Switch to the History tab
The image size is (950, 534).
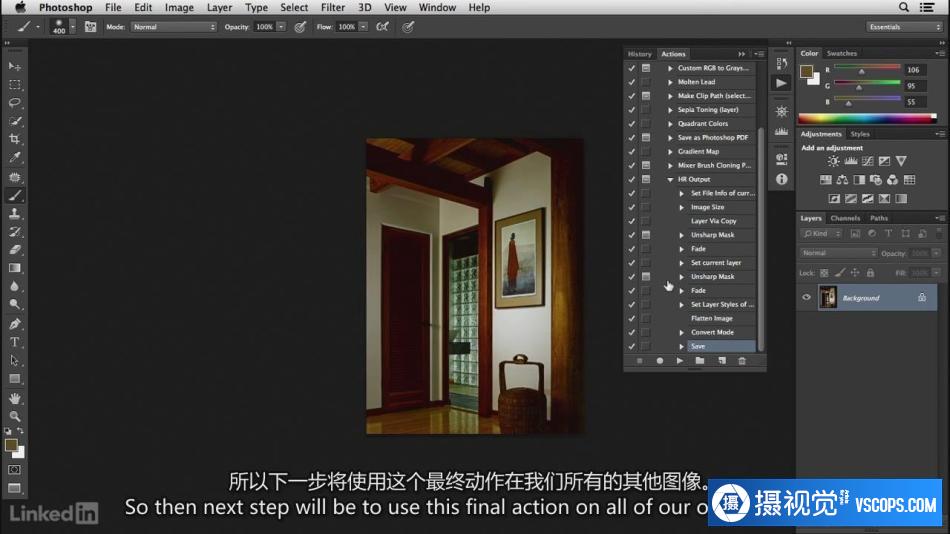[639, 54]
